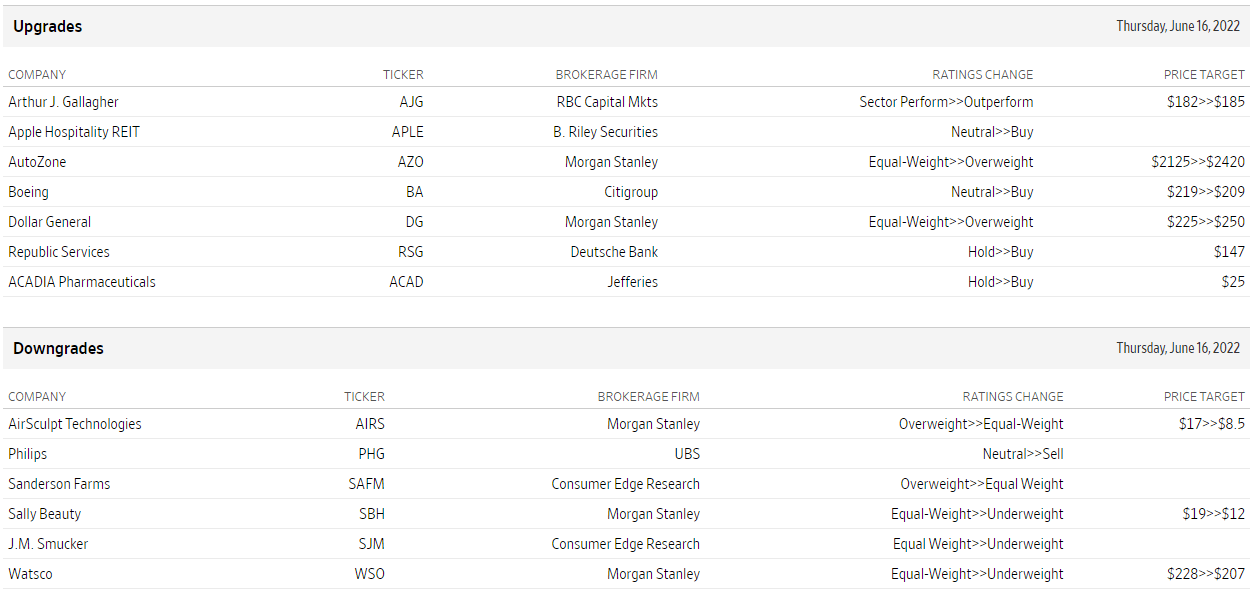The image size is (1254, 594).
Task: Click the AutoZone price target $2125>>$2420
Action: click(1197, 162)
